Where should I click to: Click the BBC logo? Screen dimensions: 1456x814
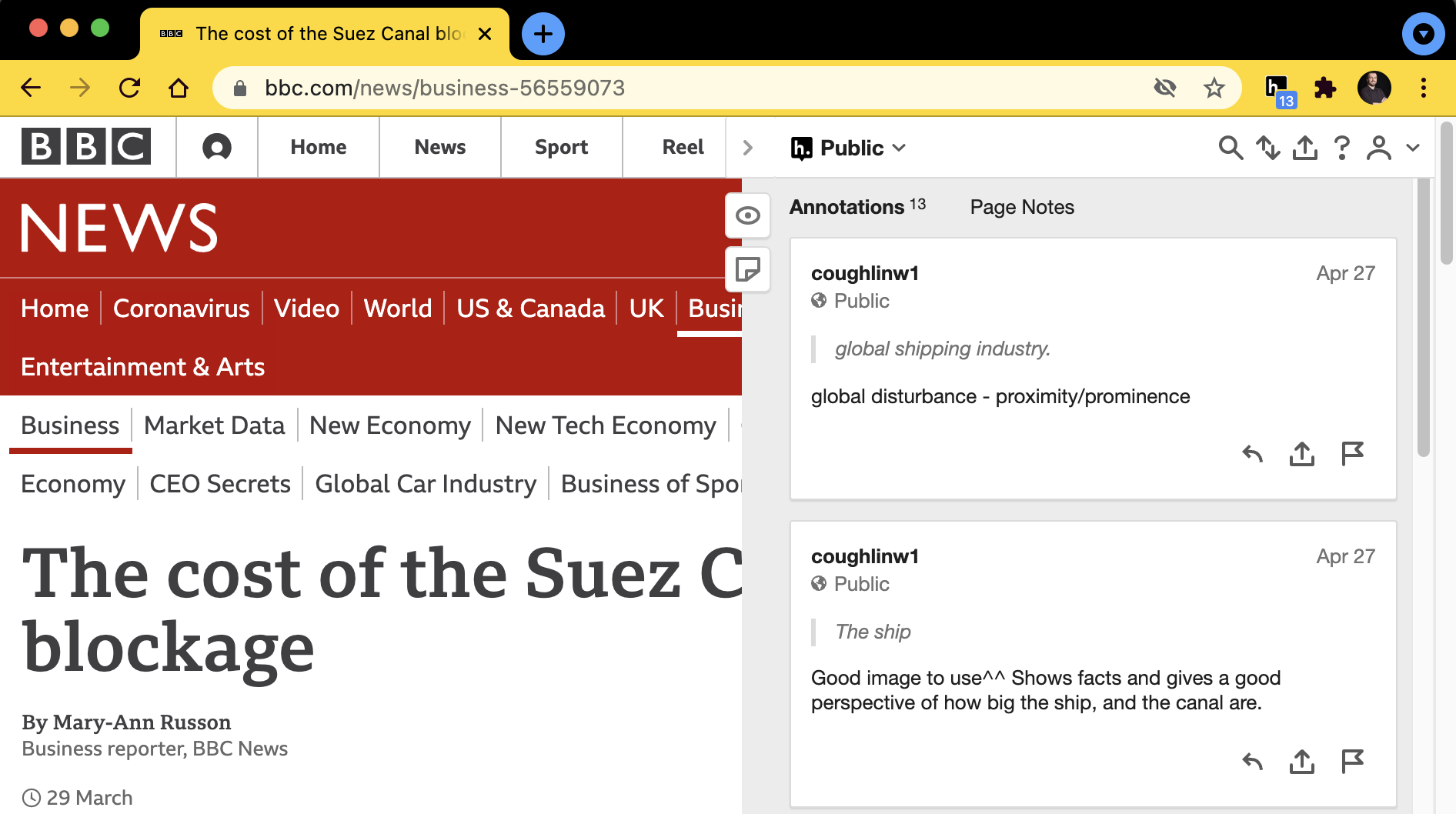click(86, 146)
